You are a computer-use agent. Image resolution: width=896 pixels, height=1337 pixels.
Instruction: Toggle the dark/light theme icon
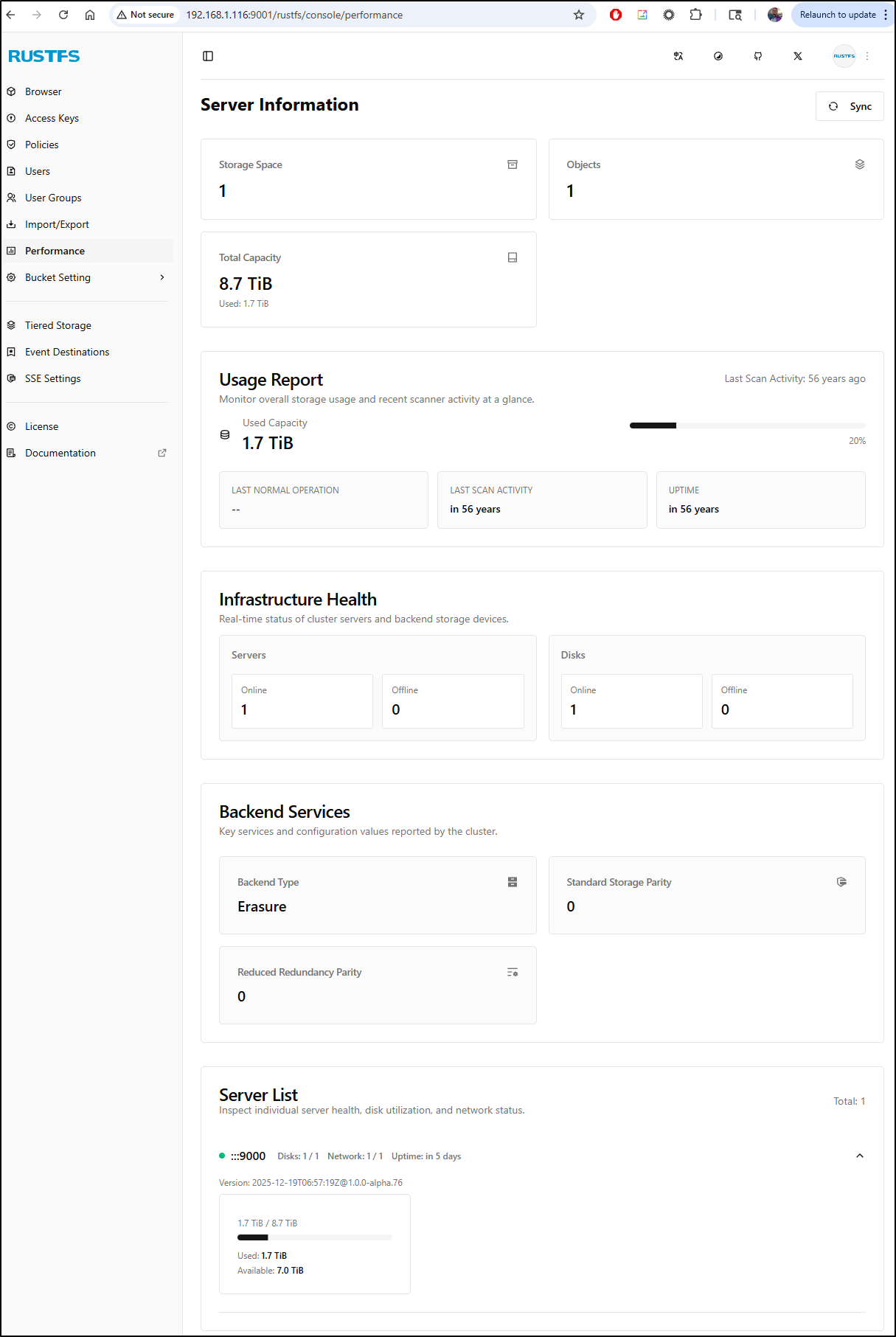(x=718, y=56)
